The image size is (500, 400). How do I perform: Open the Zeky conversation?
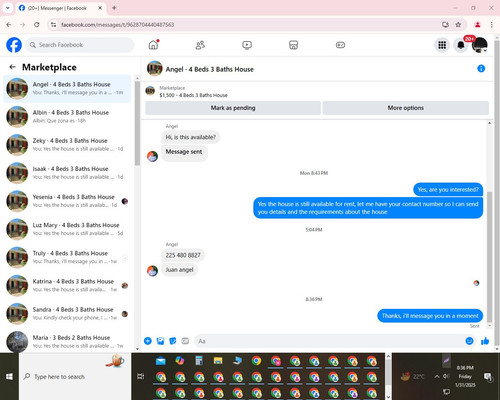tap(67, 145)
